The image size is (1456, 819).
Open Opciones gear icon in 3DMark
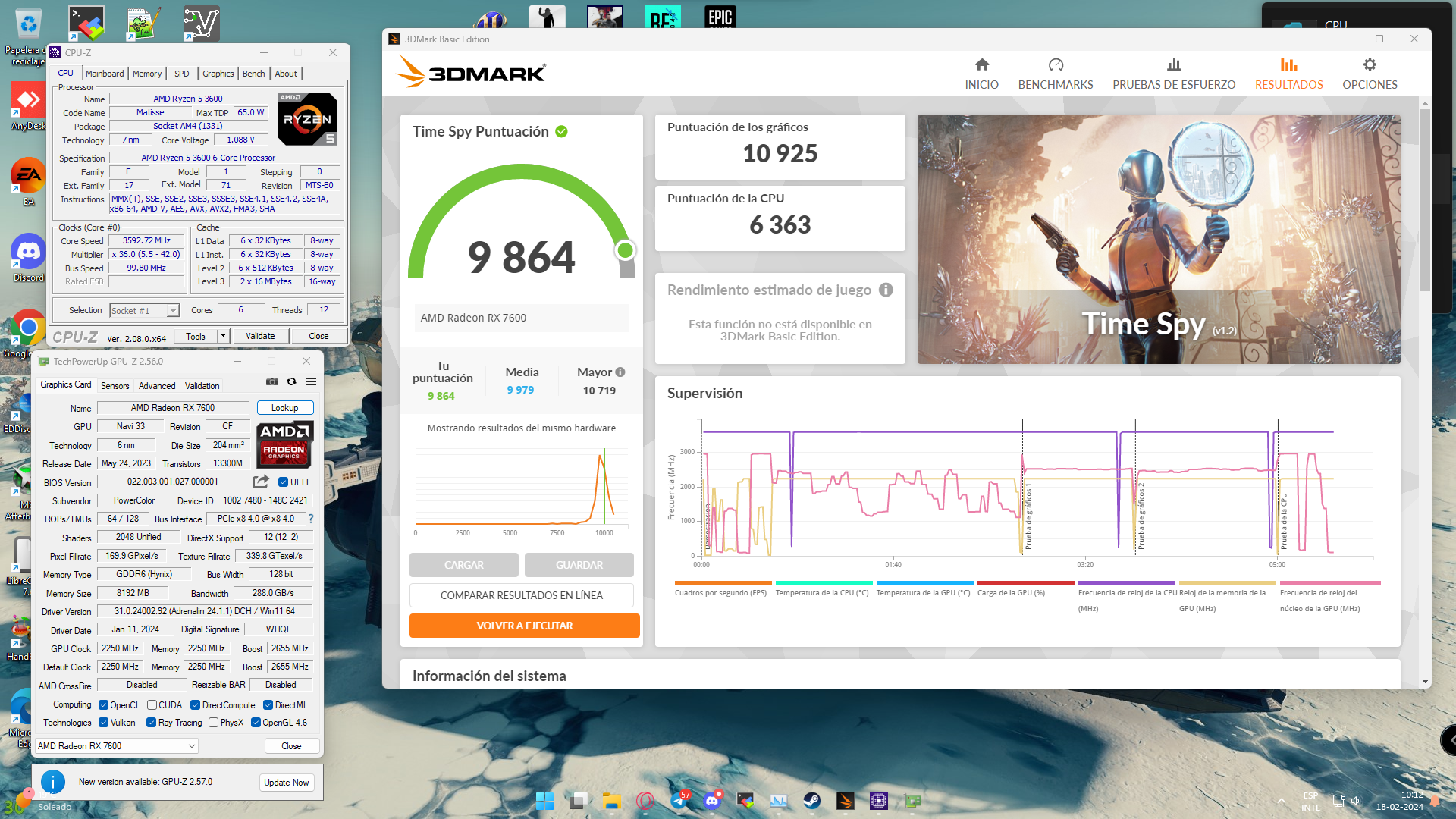(1369, 65)
